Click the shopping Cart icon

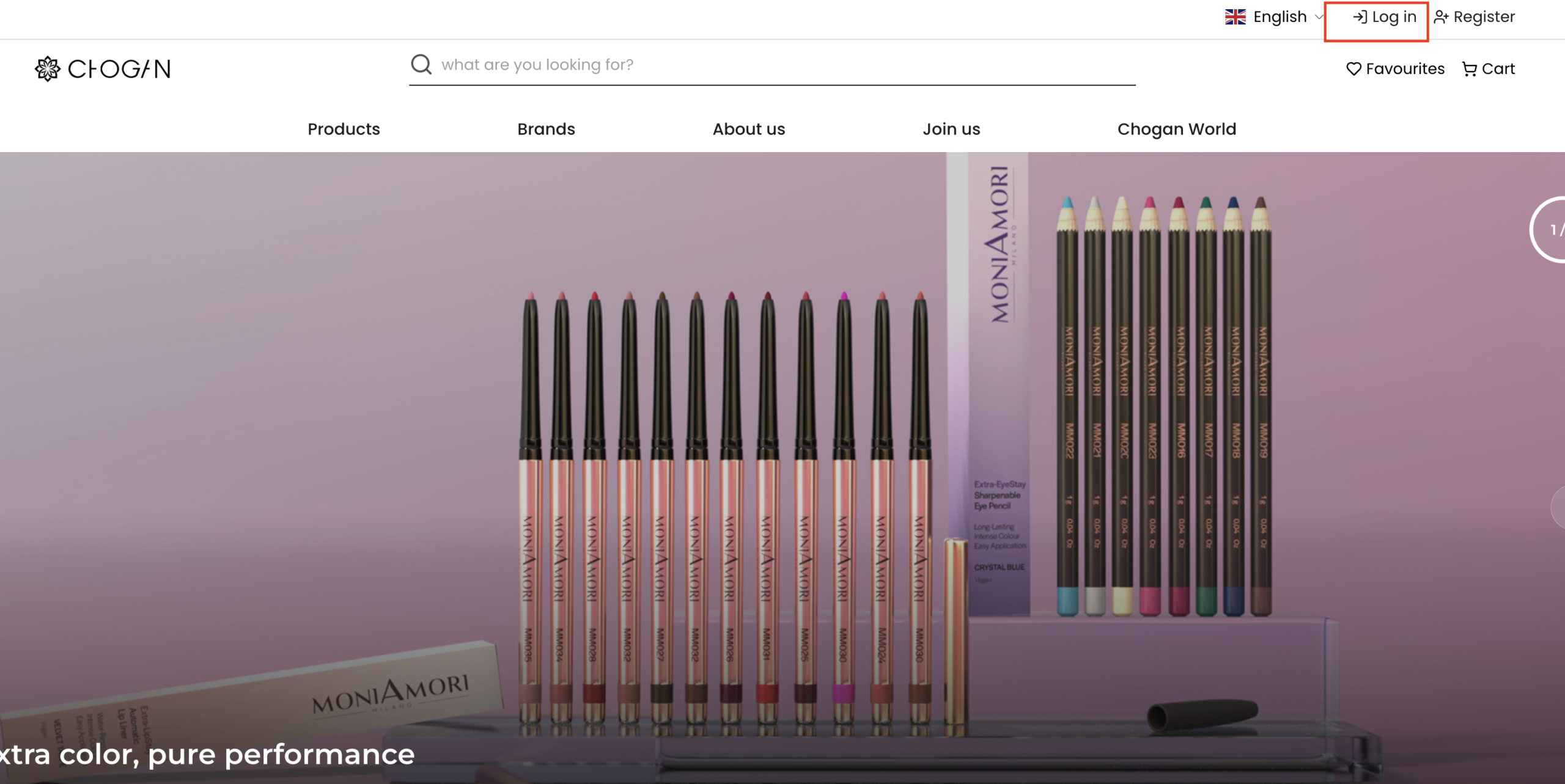click(1469, 69)
